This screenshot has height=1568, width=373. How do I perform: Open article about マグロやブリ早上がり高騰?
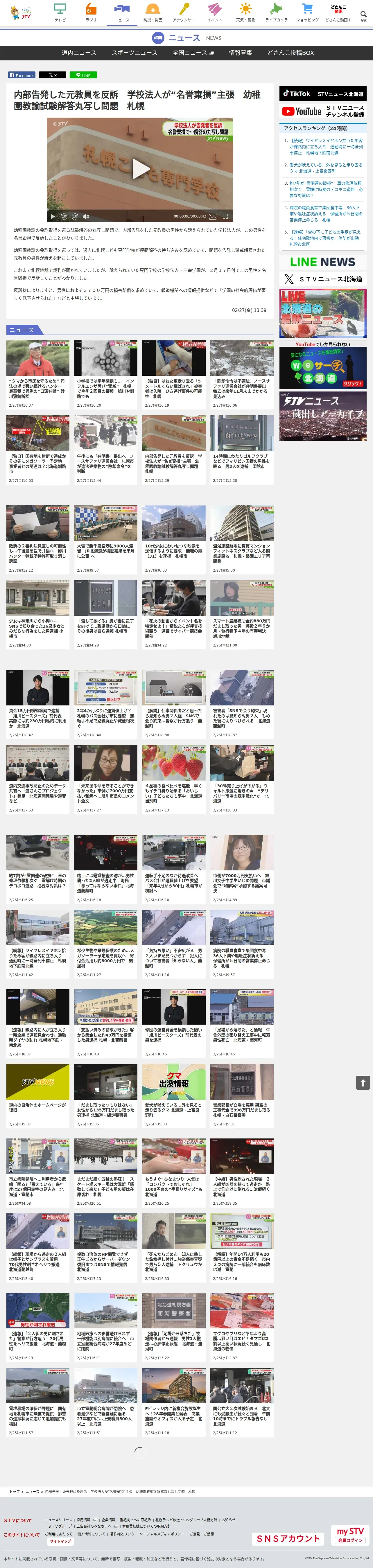pyautogui.click(x=242, y=1327)
